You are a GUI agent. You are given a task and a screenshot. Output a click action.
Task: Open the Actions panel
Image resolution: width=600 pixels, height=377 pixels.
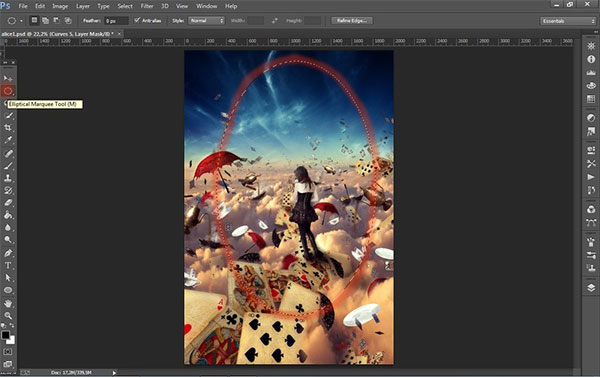coord(591,177)
